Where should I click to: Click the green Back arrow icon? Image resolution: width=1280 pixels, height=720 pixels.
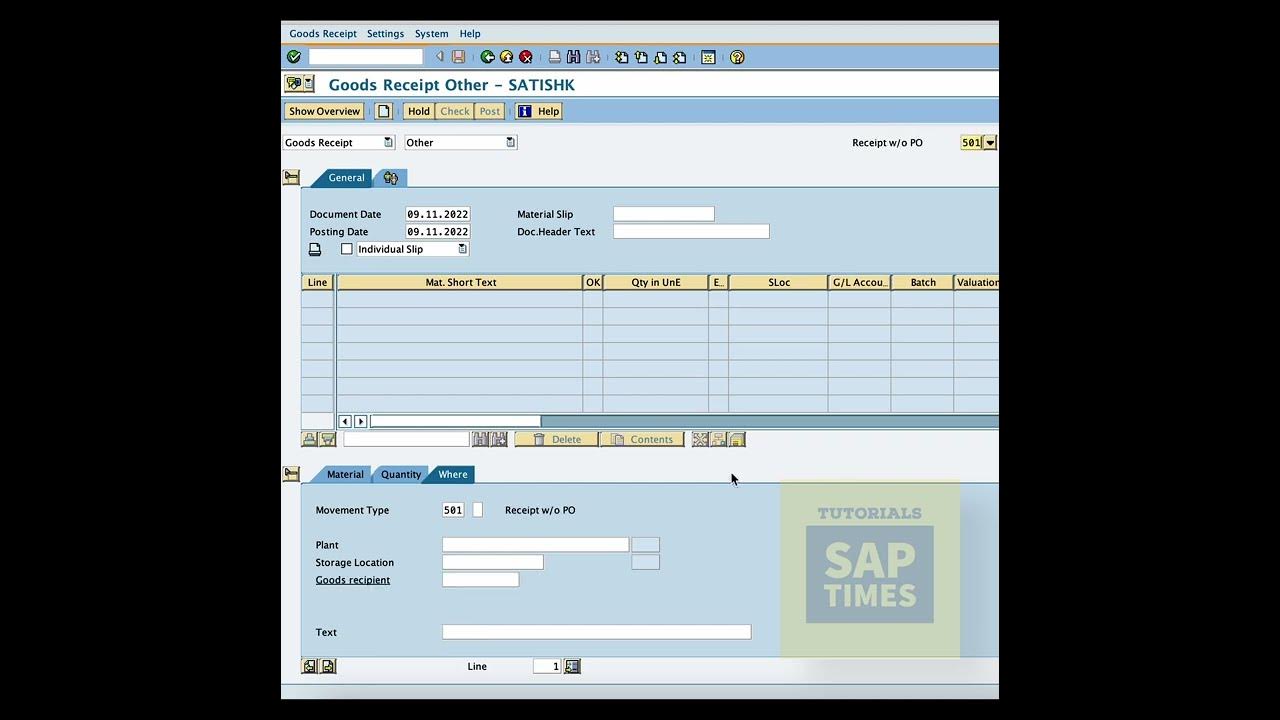(487, 57)
